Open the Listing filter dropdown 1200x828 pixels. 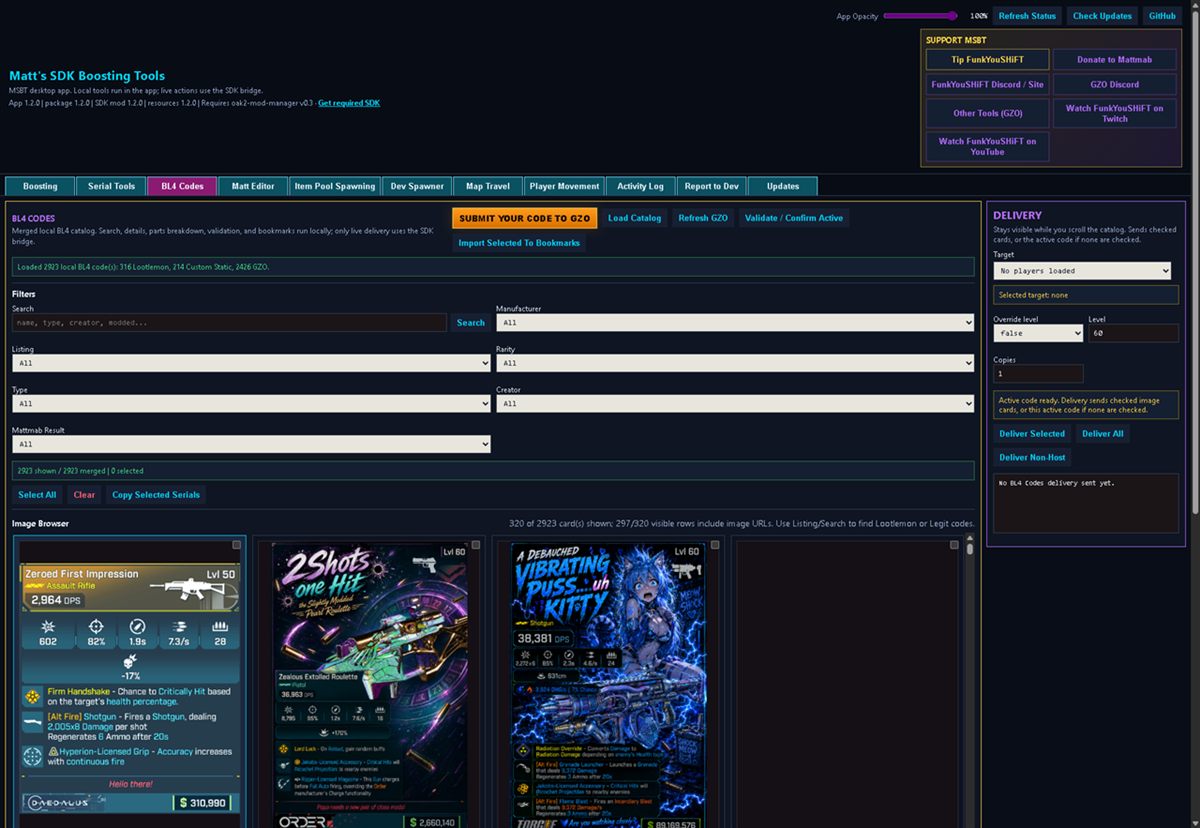pyautogui.click(x=251, y=364)
